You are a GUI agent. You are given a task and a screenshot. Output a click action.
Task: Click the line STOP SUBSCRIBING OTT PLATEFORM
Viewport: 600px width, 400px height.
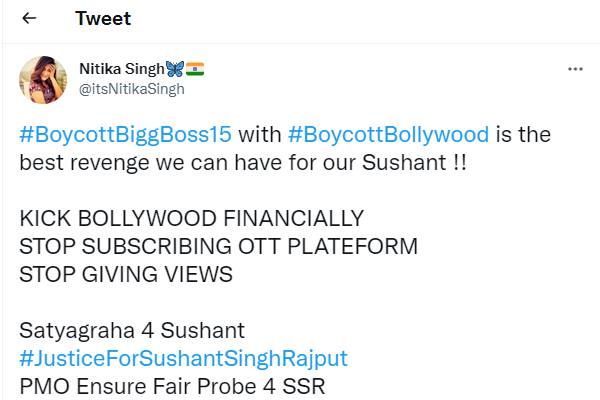click(219, 245)
